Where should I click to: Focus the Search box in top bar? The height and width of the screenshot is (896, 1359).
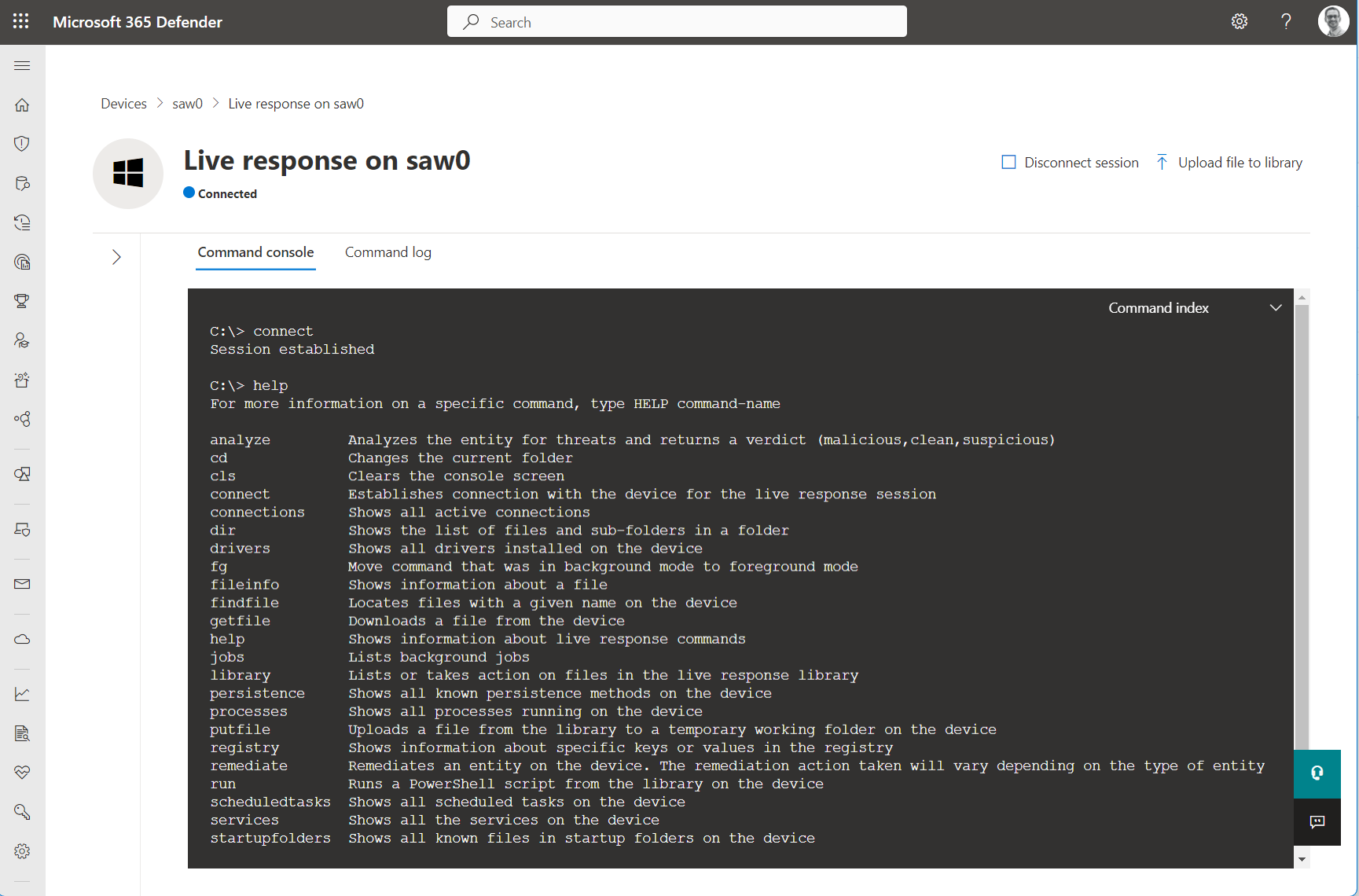point(677,22)
